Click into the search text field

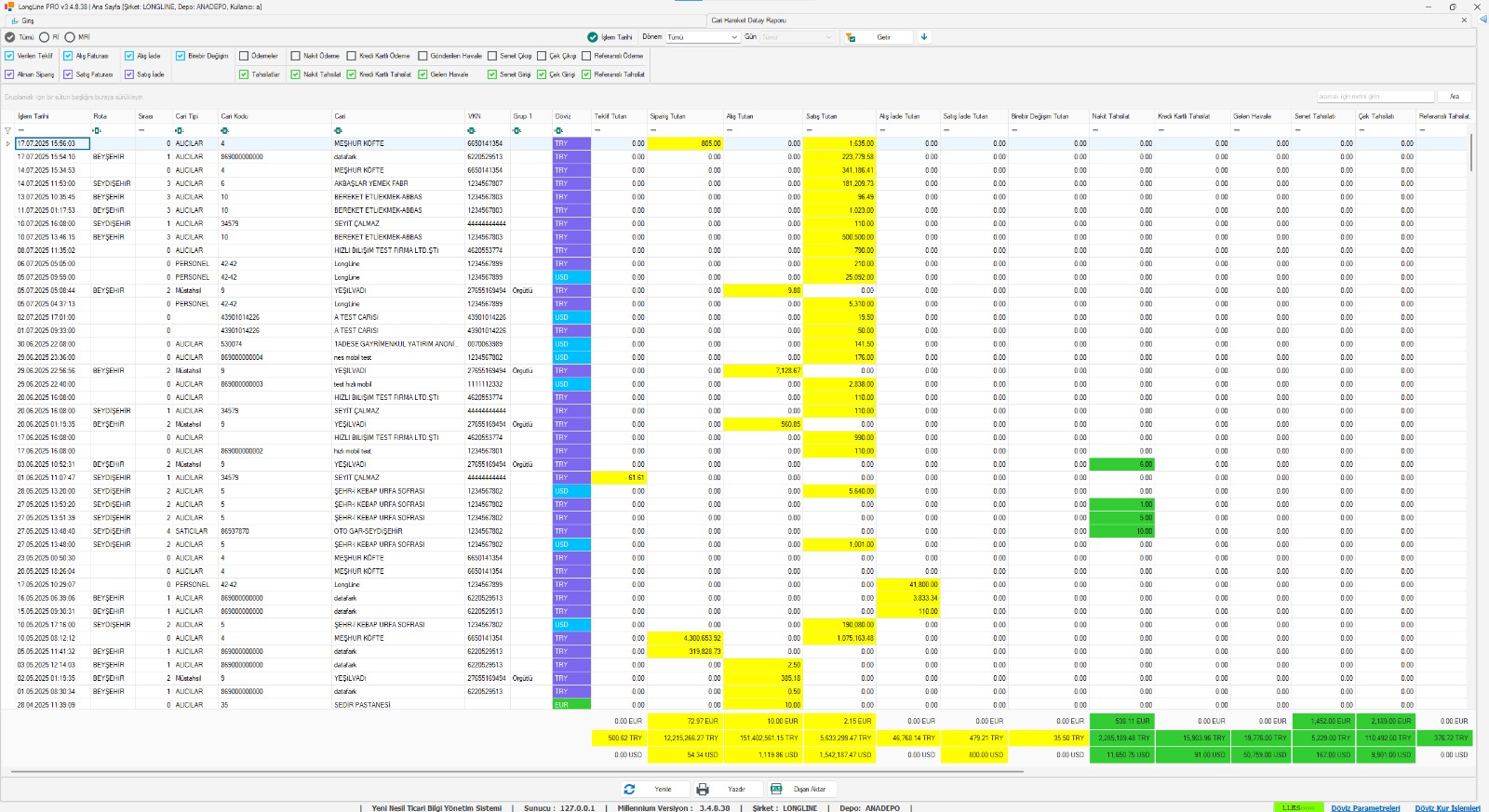[1375, 97]
